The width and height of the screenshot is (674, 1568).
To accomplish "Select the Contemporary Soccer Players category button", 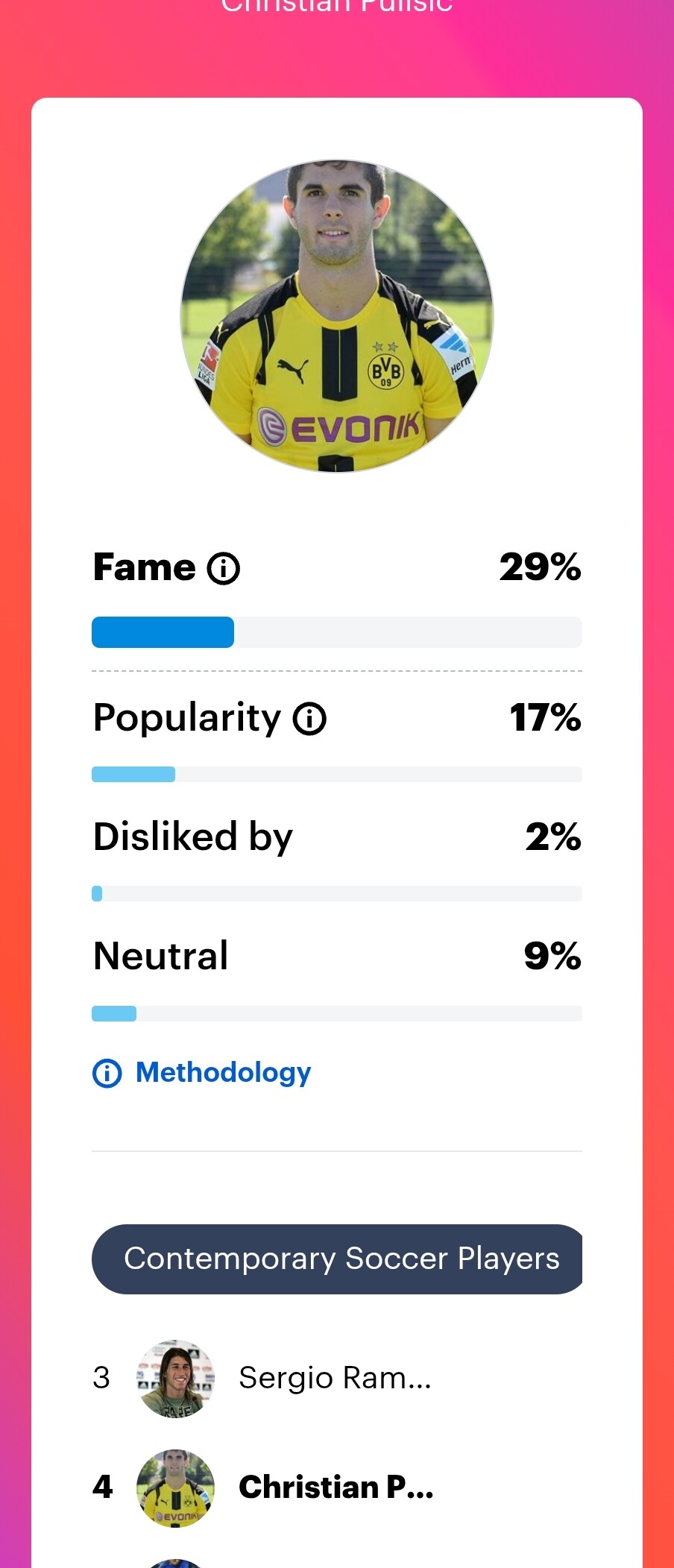I will (337, 1259).
